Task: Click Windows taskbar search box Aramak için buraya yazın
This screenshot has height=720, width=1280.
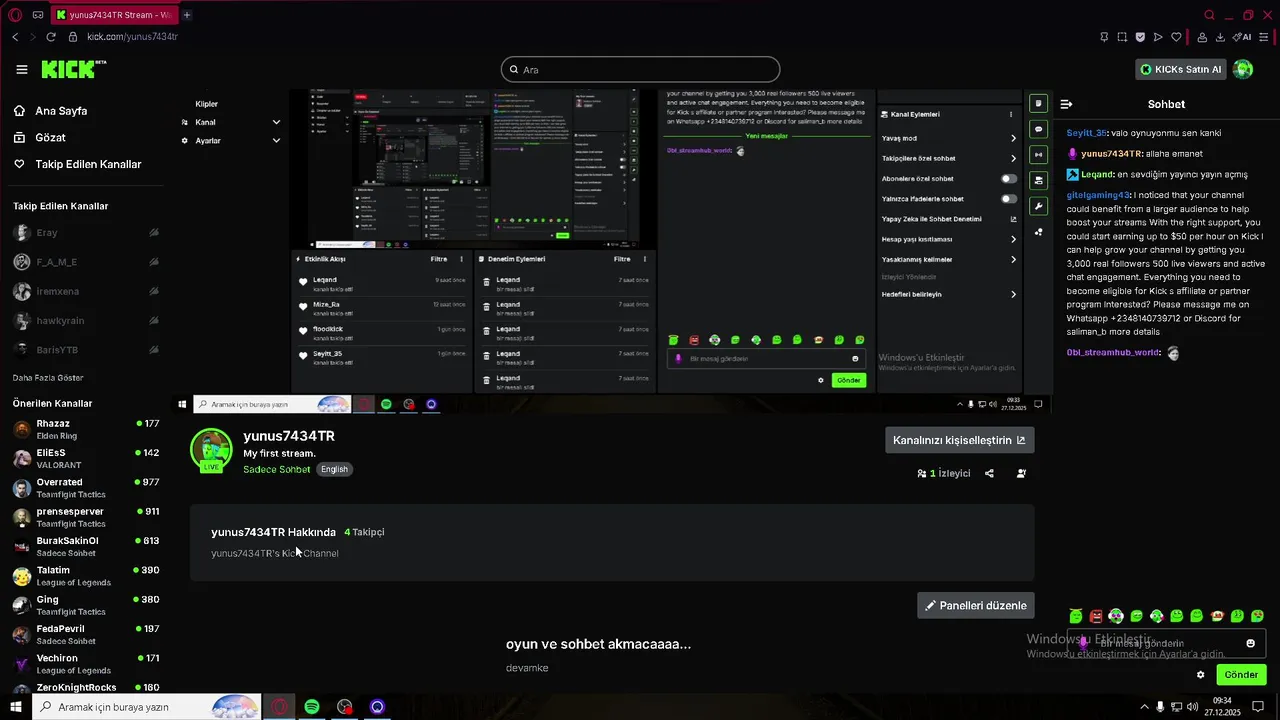Action: [x=147, y=707]
